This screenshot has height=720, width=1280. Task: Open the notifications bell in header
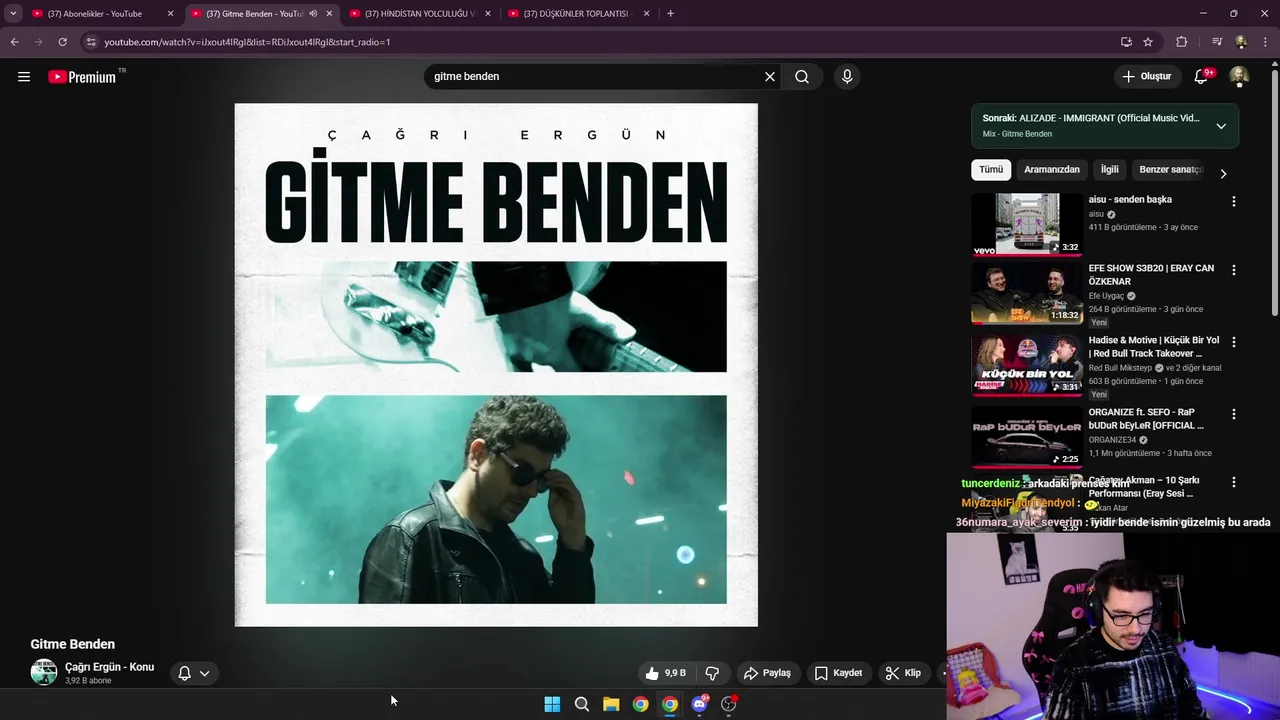point(1202,76)
